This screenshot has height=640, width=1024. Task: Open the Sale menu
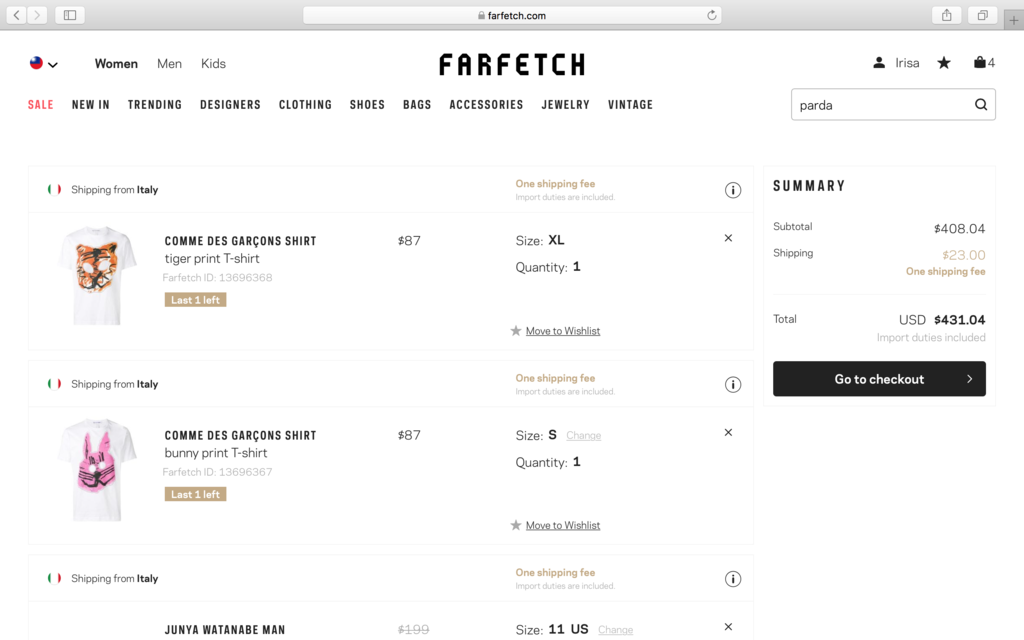click(x=40, y=104)
